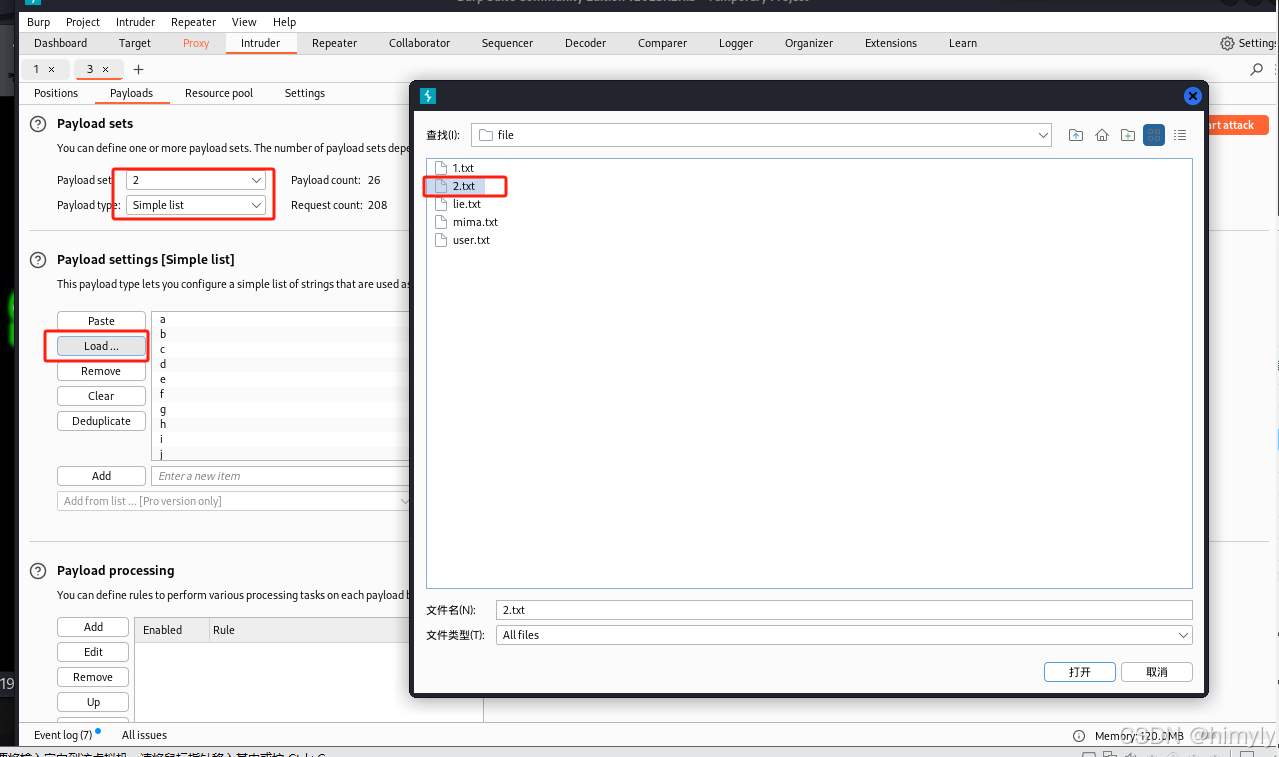
Task: Switch to the Target tab
Action: [x=135, y=43]
